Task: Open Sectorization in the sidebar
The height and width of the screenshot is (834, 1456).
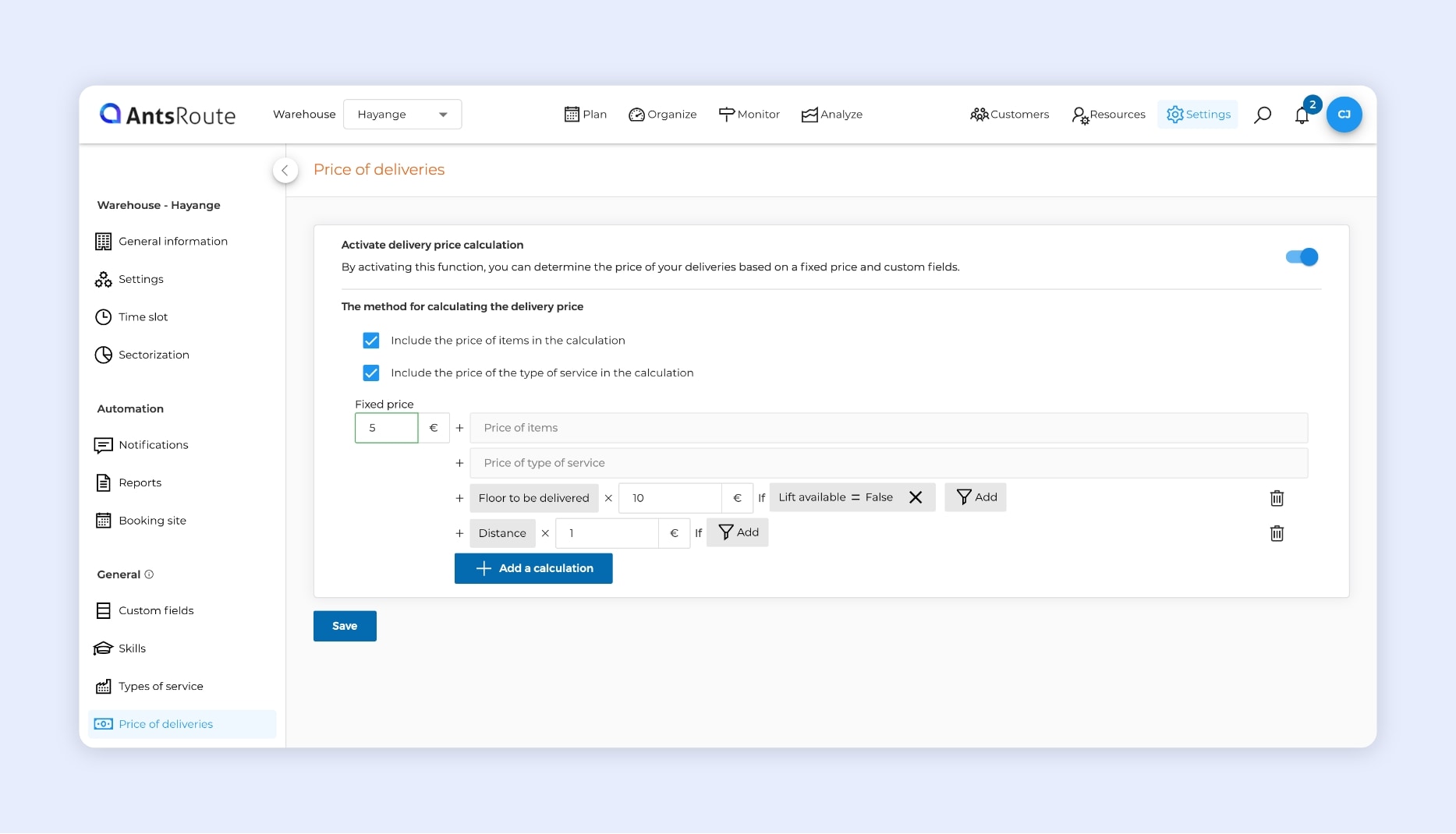Action: point(154,355)
